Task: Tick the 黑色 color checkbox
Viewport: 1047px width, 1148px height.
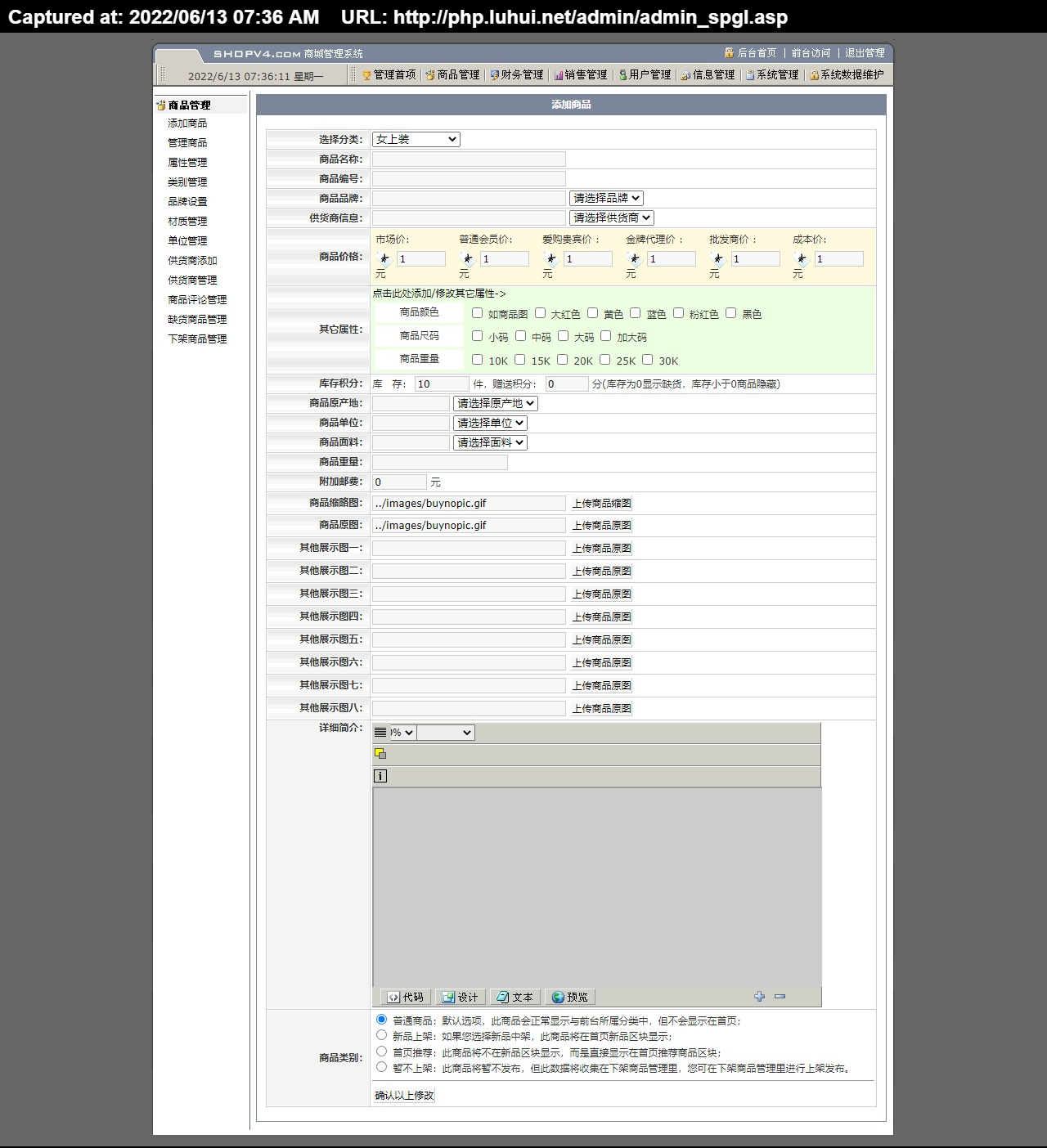Action: 731,313
